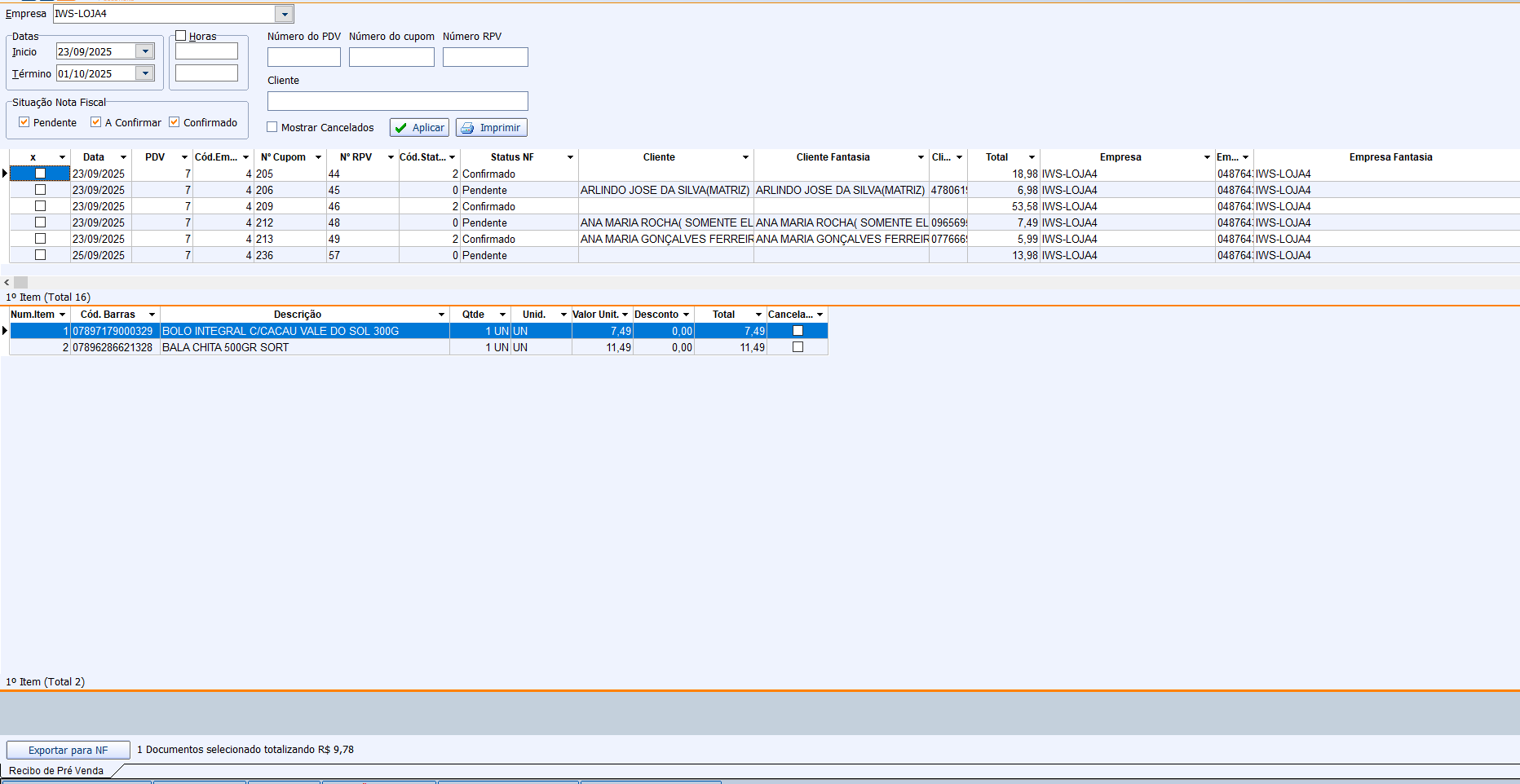Open the Status NF column filter arrow

(570, 157)
